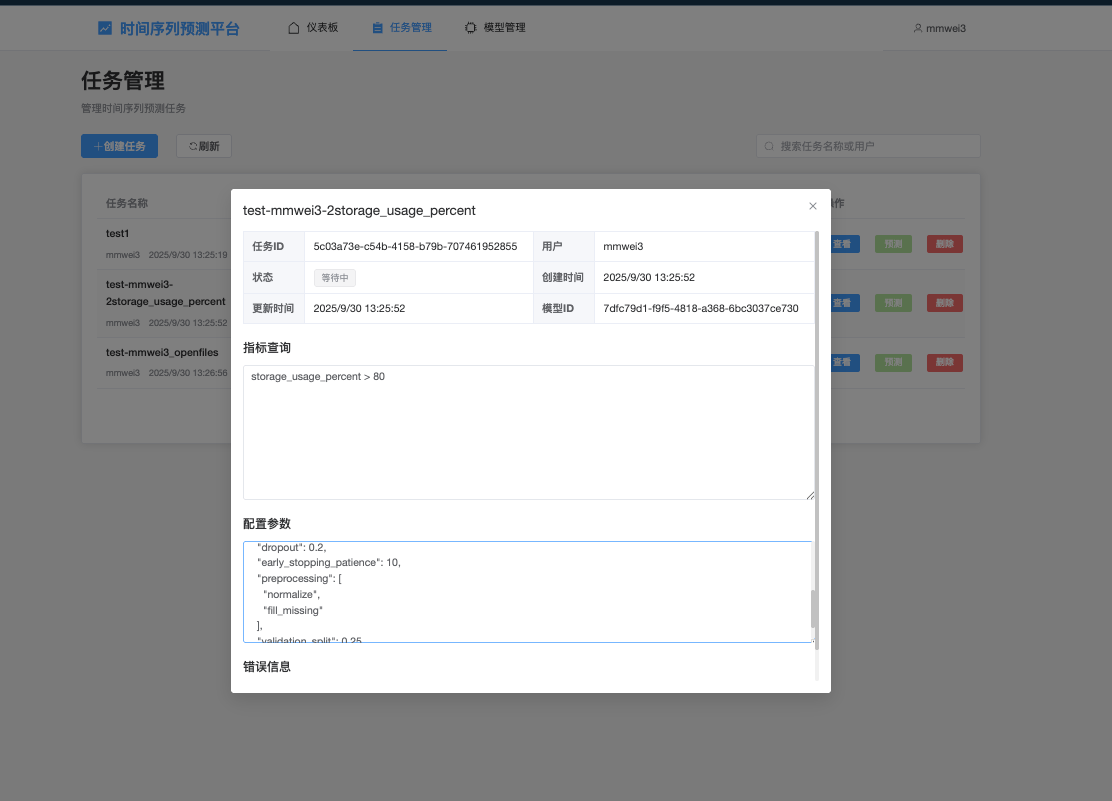1112x801 pixels.
Task: Click the 更新时间 value in dialog
Action: (359, 308)
